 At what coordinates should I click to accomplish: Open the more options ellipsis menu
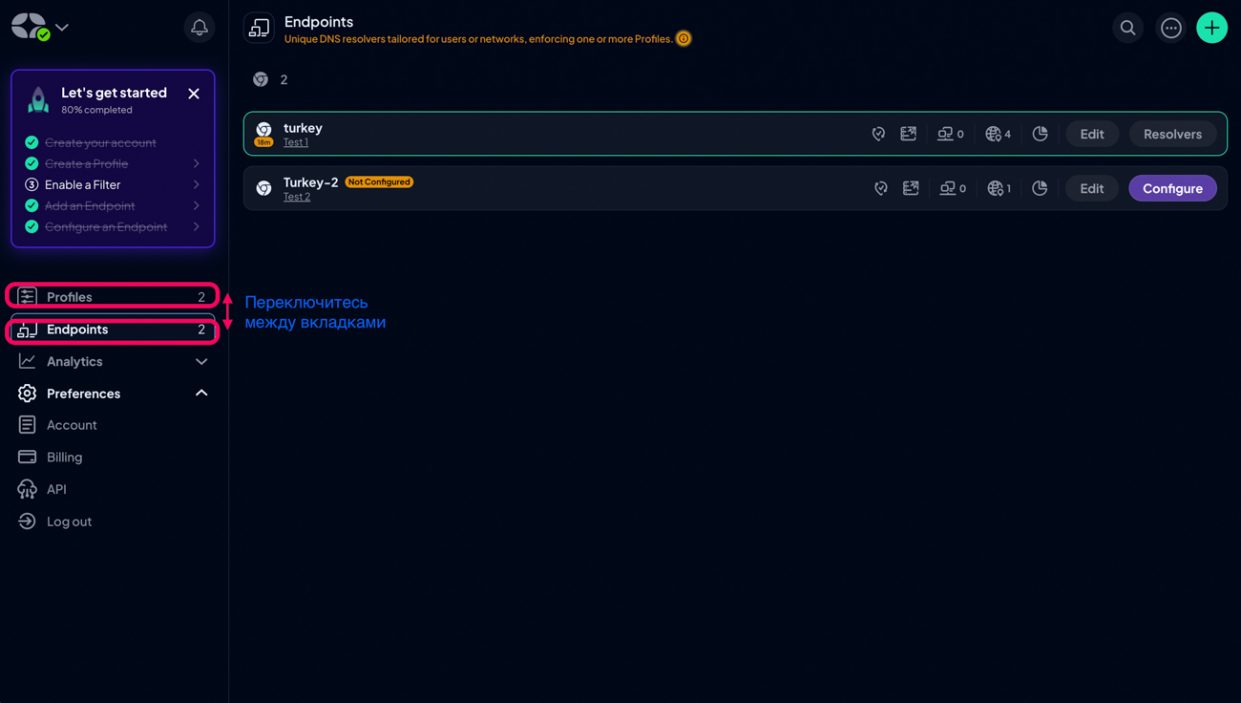1171,27
